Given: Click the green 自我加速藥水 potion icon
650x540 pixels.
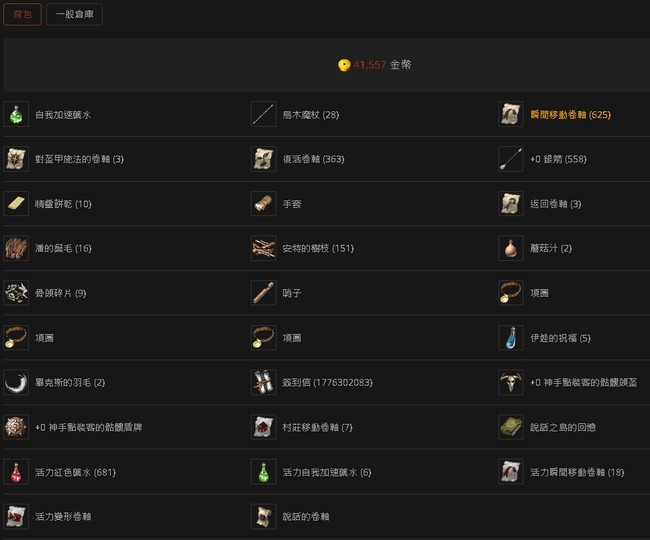Looking at the screenshot, I should pyautogui.click(x=16, y=114).
